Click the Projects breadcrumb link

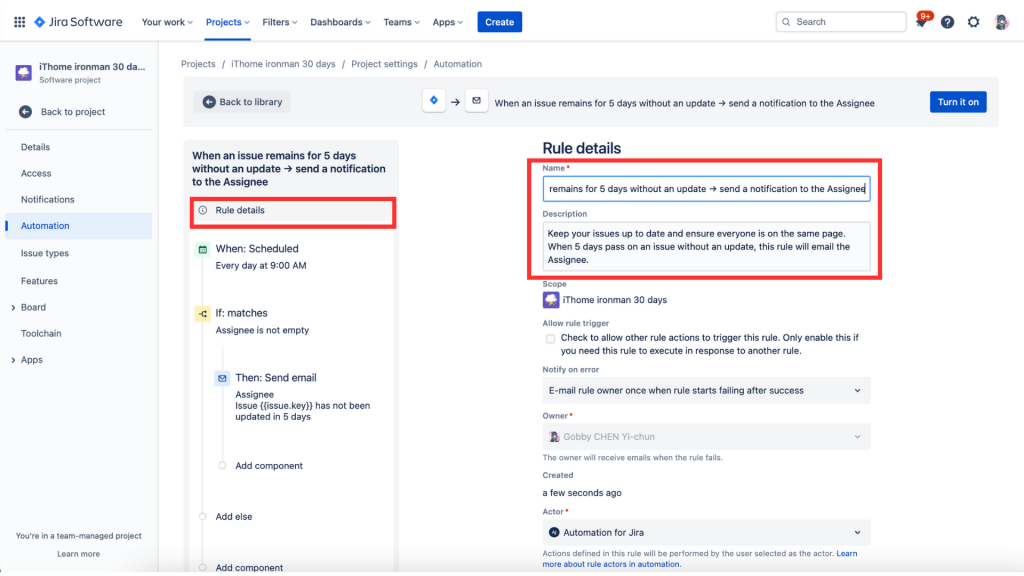coord(198,64)
